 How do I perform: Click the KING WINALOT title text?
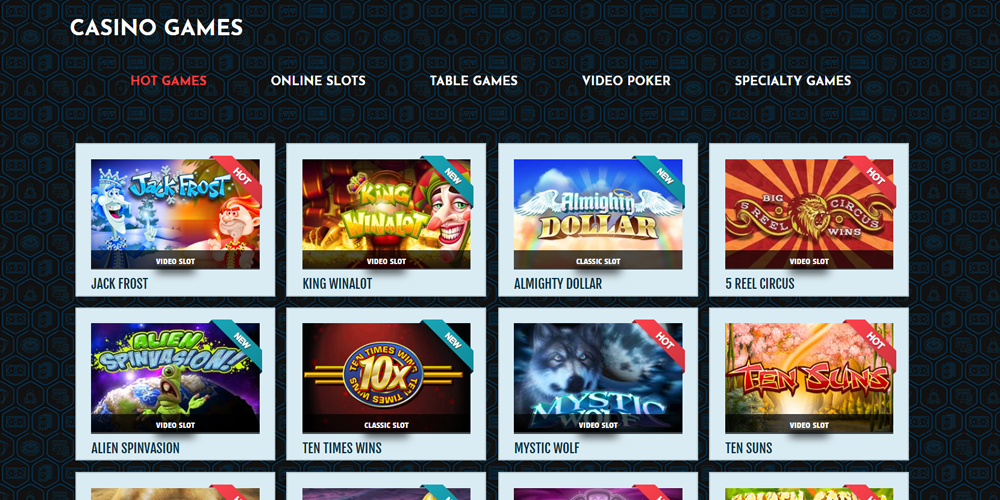pyautogui.click(x=337, y=284)
